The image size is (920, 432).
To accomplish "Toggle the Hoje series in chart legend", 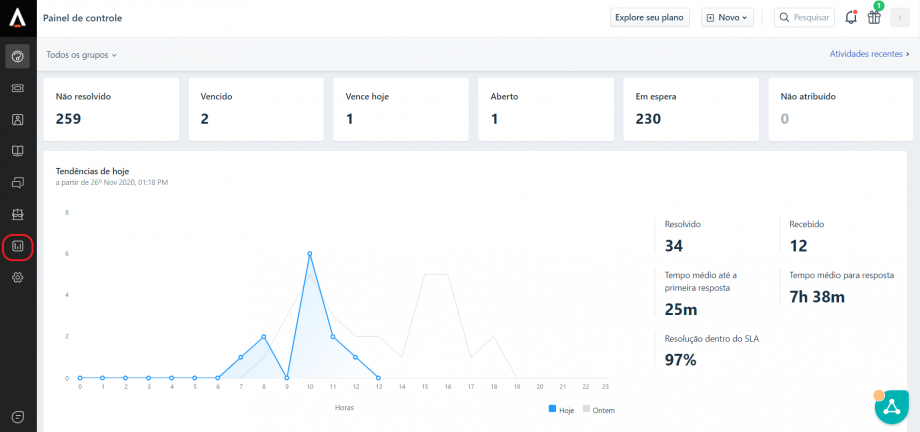I will click(x=561, y=410).
